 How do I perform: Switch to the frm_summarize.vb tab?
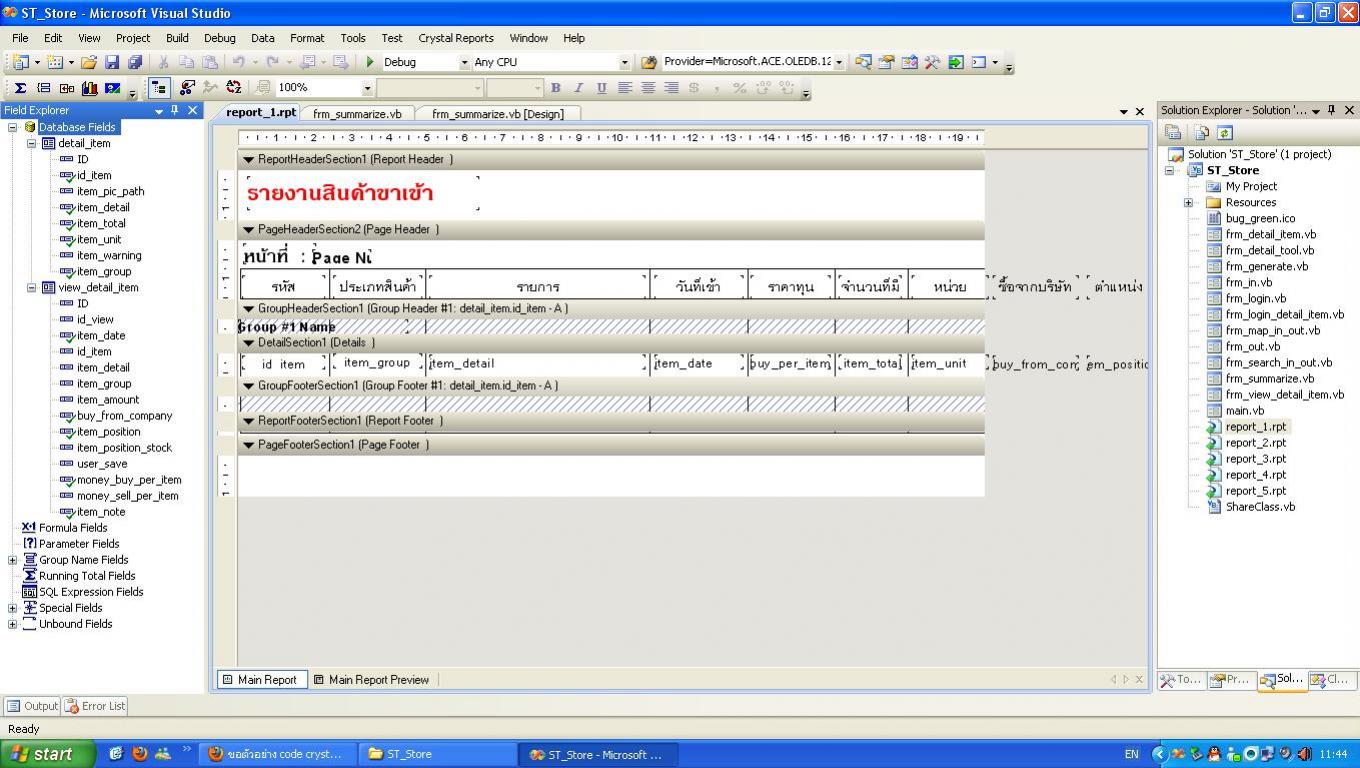click(357, 114)
